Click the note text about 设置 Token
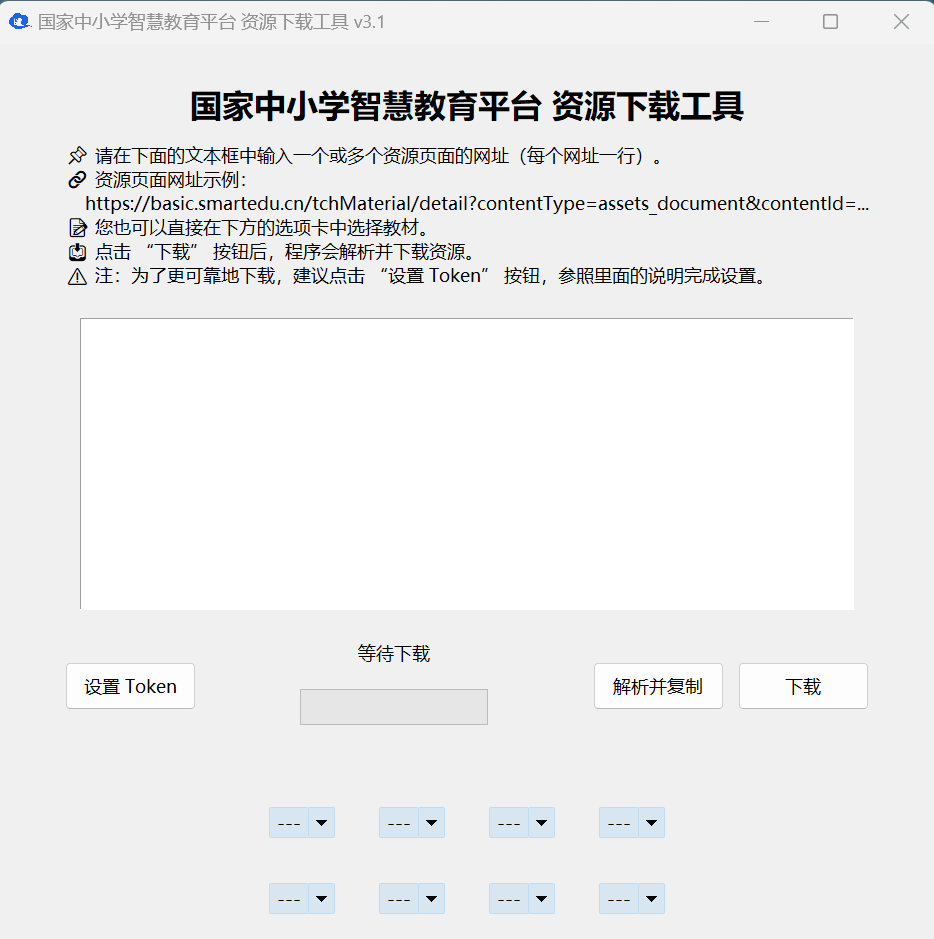The height and width of the screenshot is (939, 934). (430, 276)
